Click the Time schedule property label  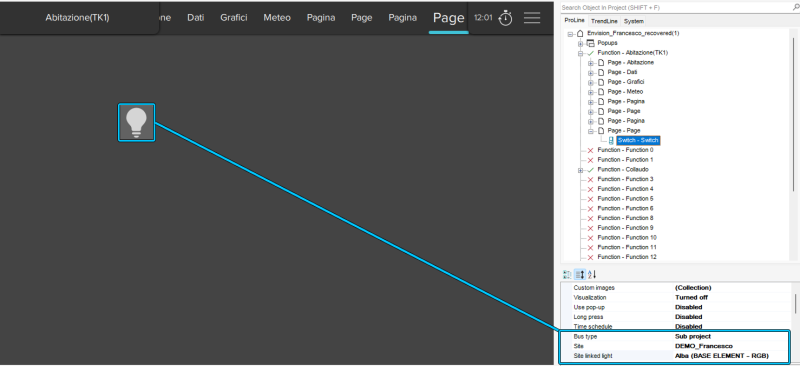pos(593,326)
